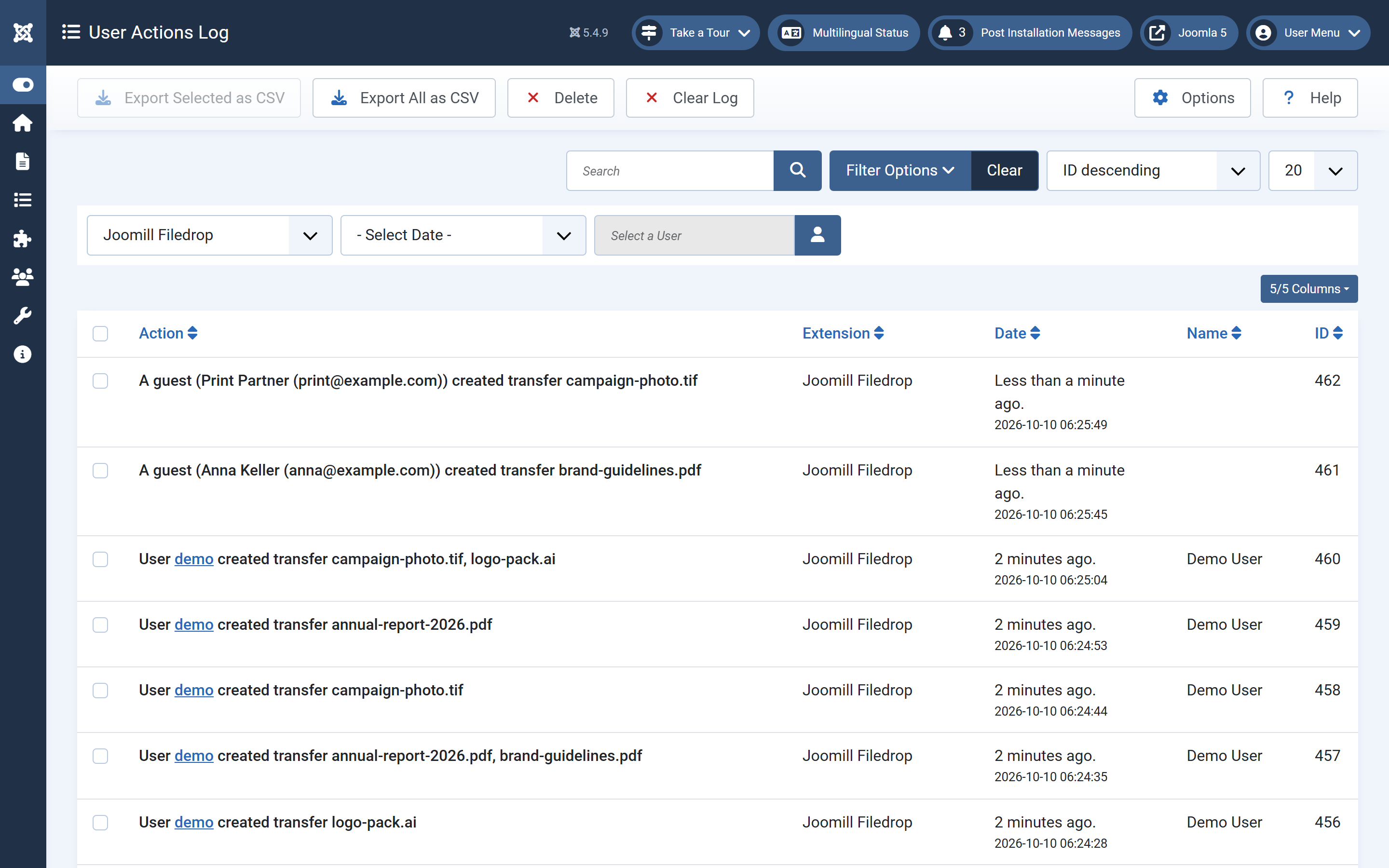
Task: Toggle the Filter Options panel
Action: 900,171
